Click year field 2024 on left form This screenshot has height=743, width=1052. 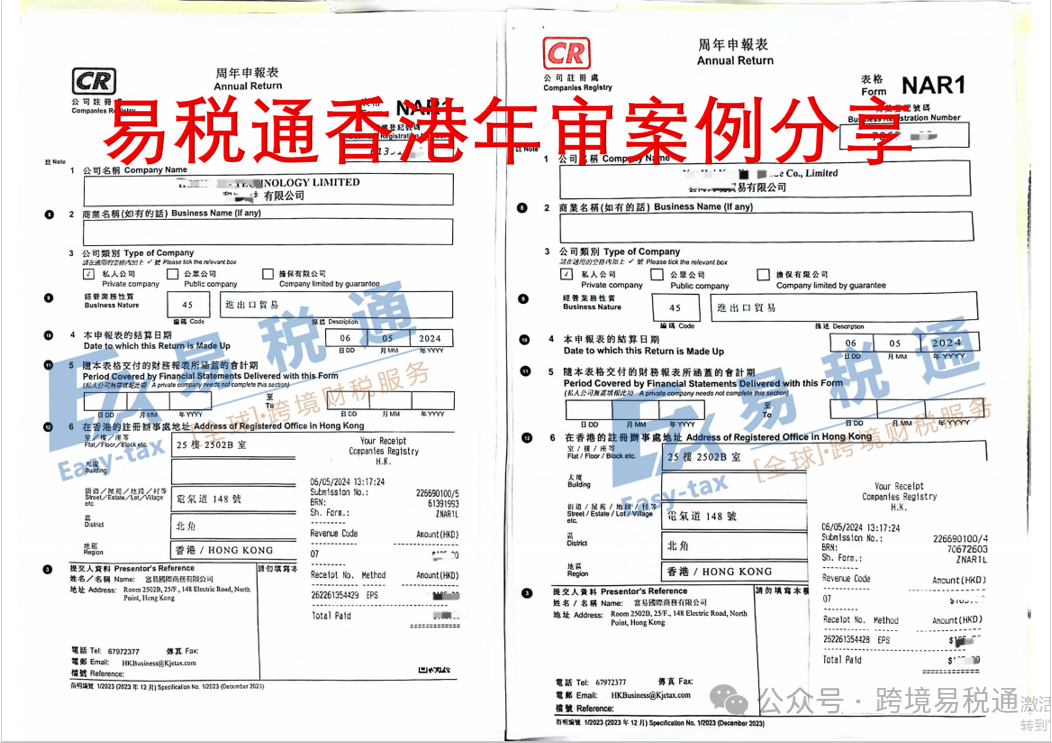point(431,338)
